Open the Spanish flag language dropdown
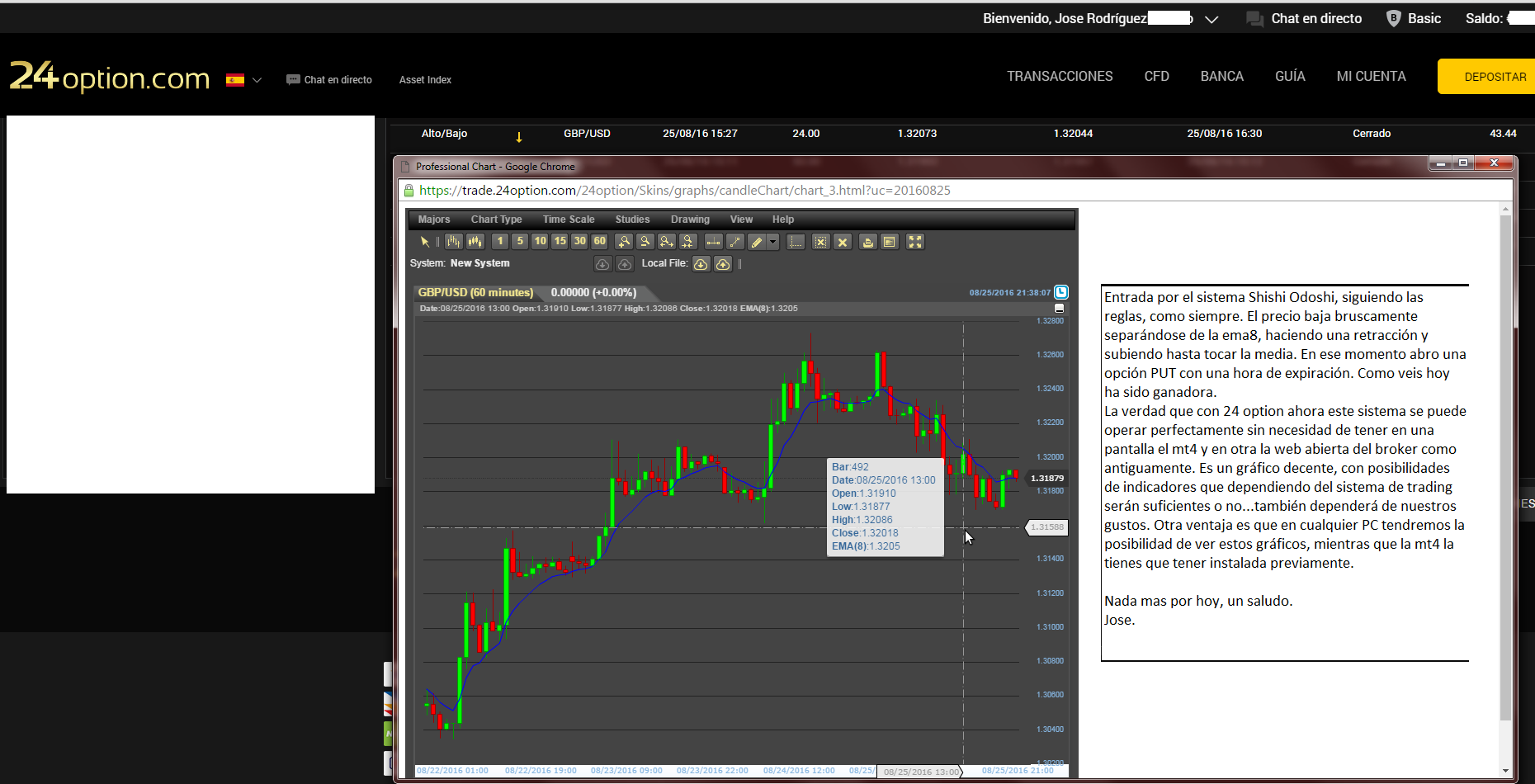Screen dimensions: 1535x784 [x=243, y=80]
